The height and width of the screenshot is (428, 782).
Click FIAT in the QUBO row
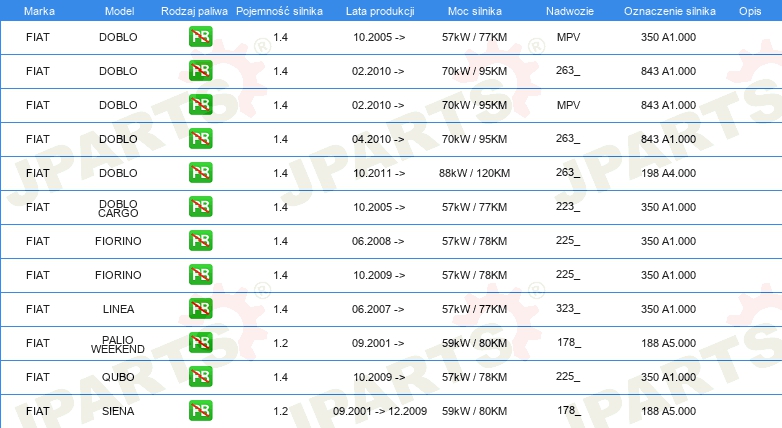pos(38,377)
